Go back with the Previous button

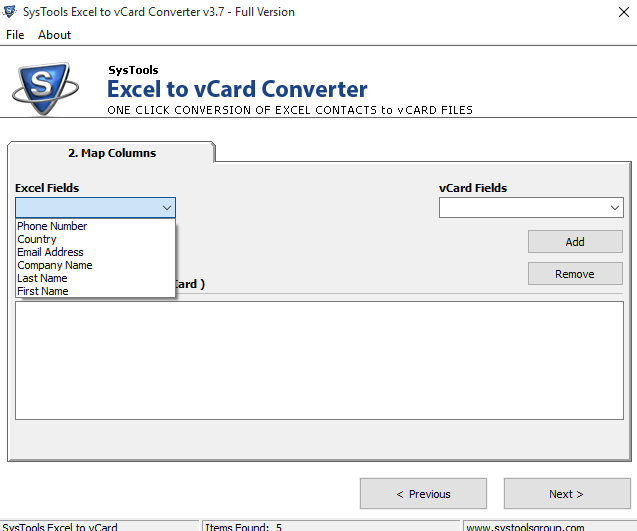tap(423, 494)
